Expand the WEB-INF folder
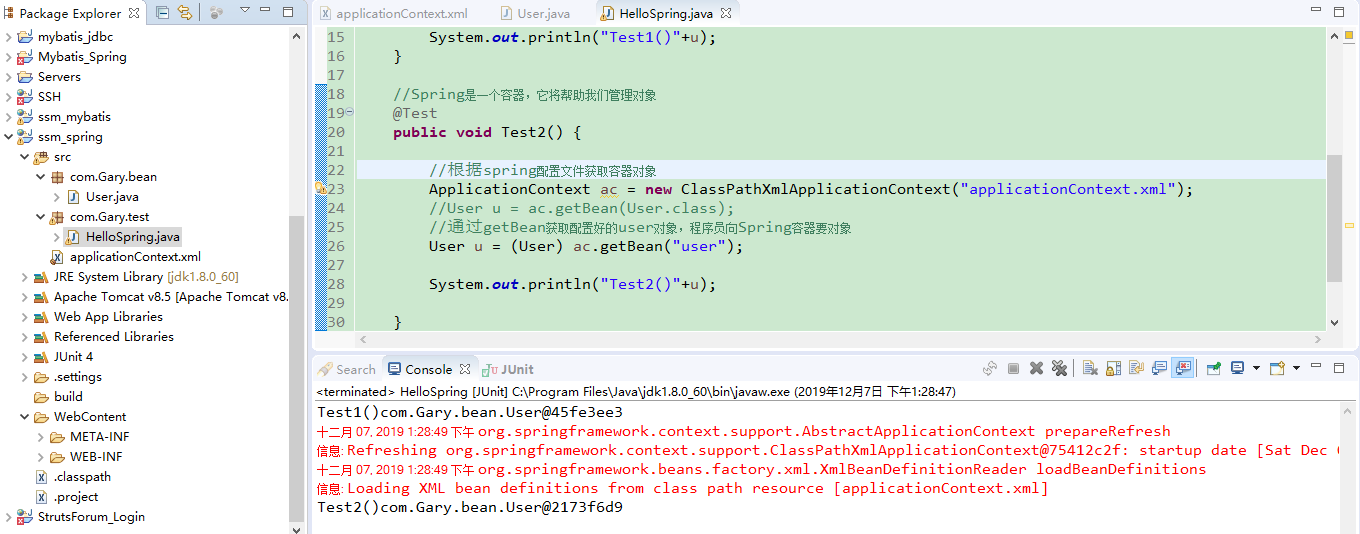 [41, 457]
